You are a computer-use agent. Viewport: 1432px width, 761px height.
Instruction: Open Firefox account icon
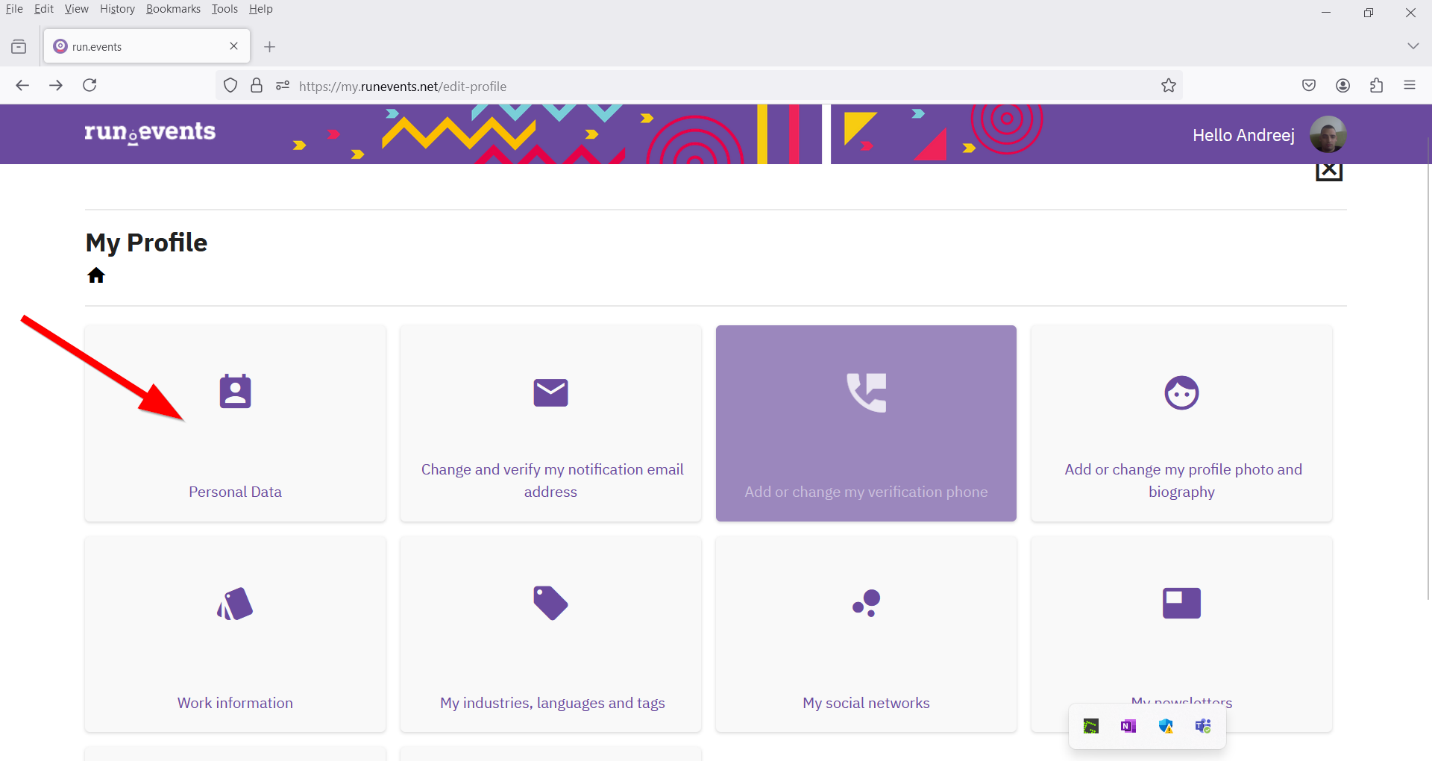1343,86
